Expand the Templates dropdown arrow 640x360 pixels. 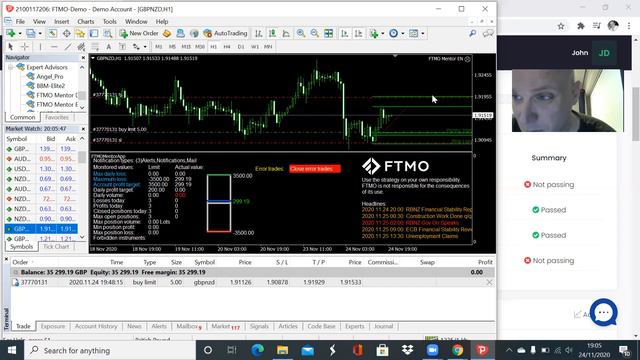coord(422,33)
